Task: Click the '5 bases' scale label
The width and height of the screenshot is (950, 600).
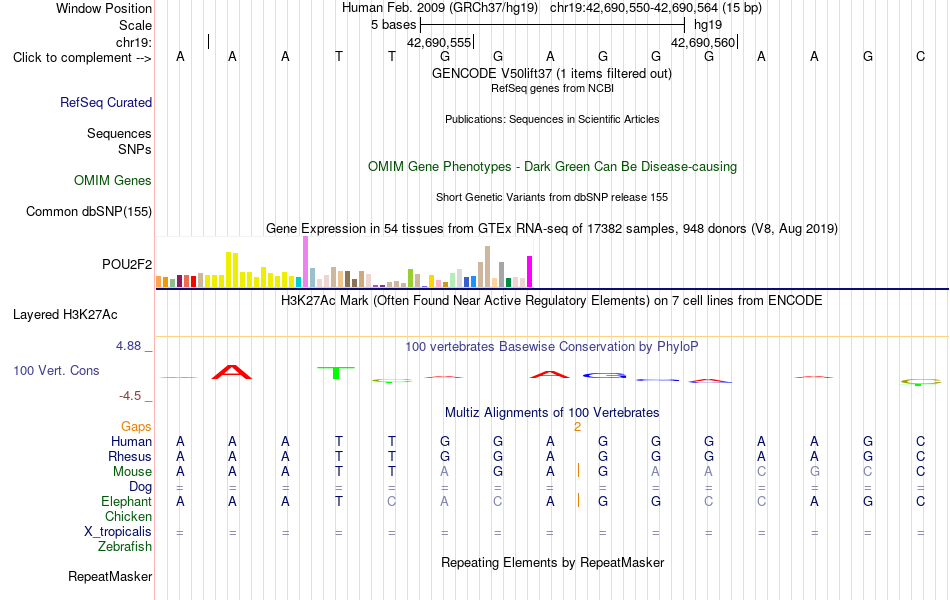Action: pyautogui.click(x=394, y=25)
